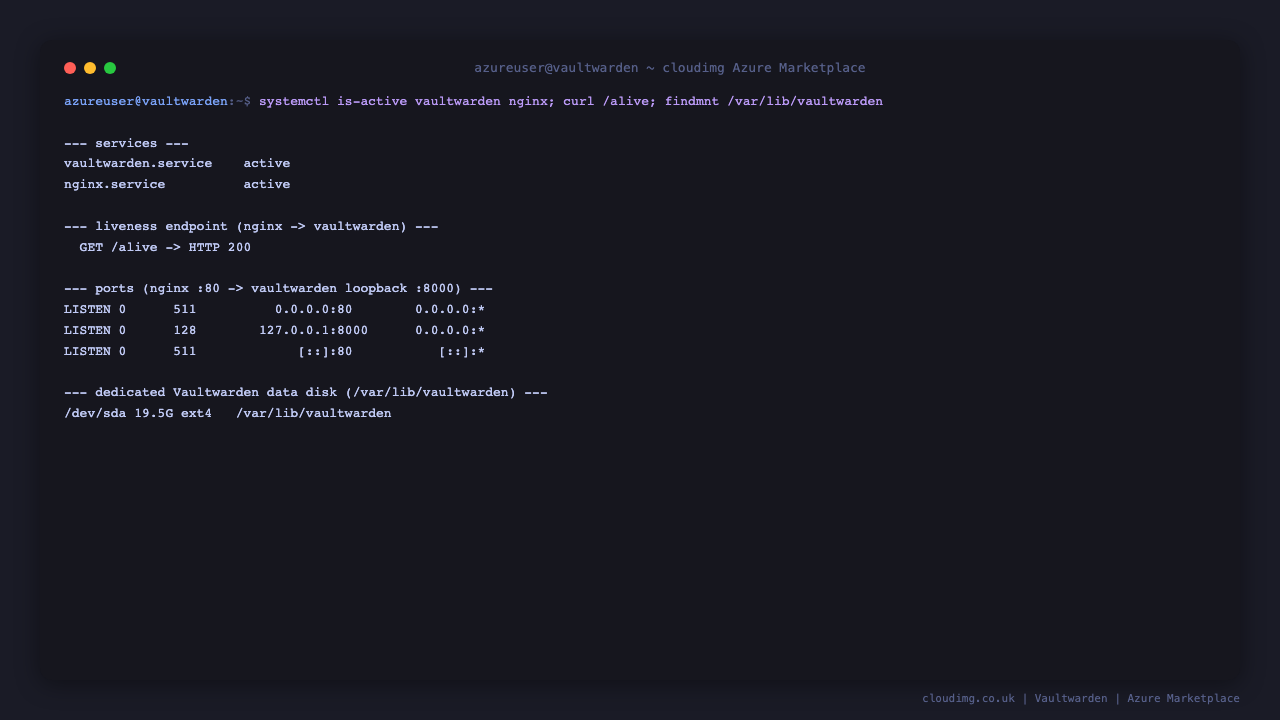
Task: Click the liveness endpoint heading line
Action: tap(251, 226)
